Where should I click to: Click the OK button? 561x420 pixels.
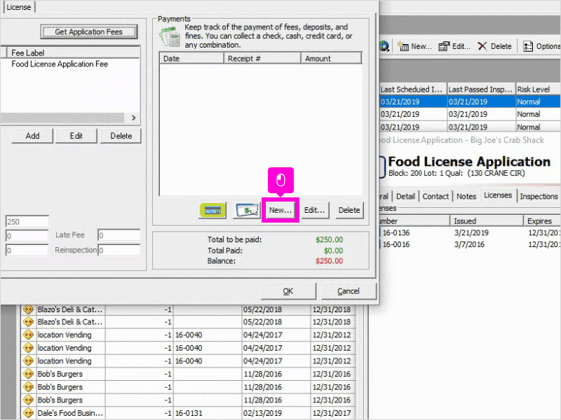[x=288, y=291]
